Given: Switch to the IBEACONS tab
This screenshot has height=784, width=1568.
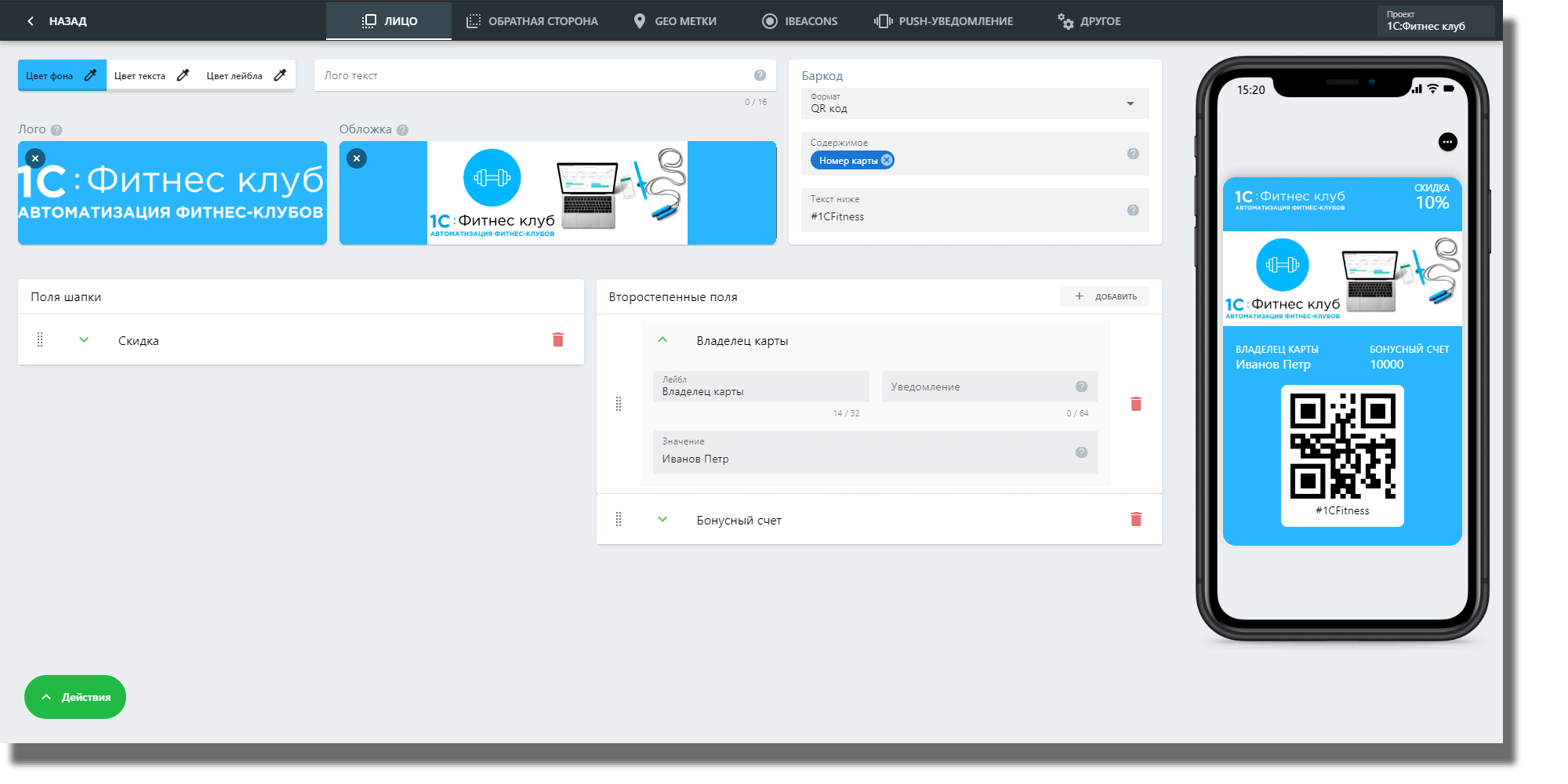Looking at the screenshot, I should tap(800, 21).
